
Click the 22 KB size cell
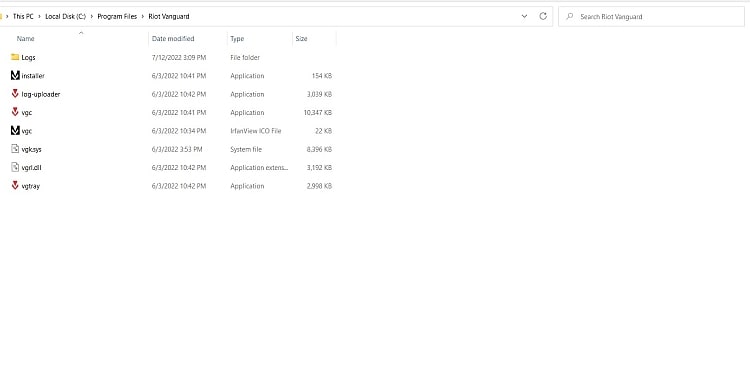click(323, 131)
